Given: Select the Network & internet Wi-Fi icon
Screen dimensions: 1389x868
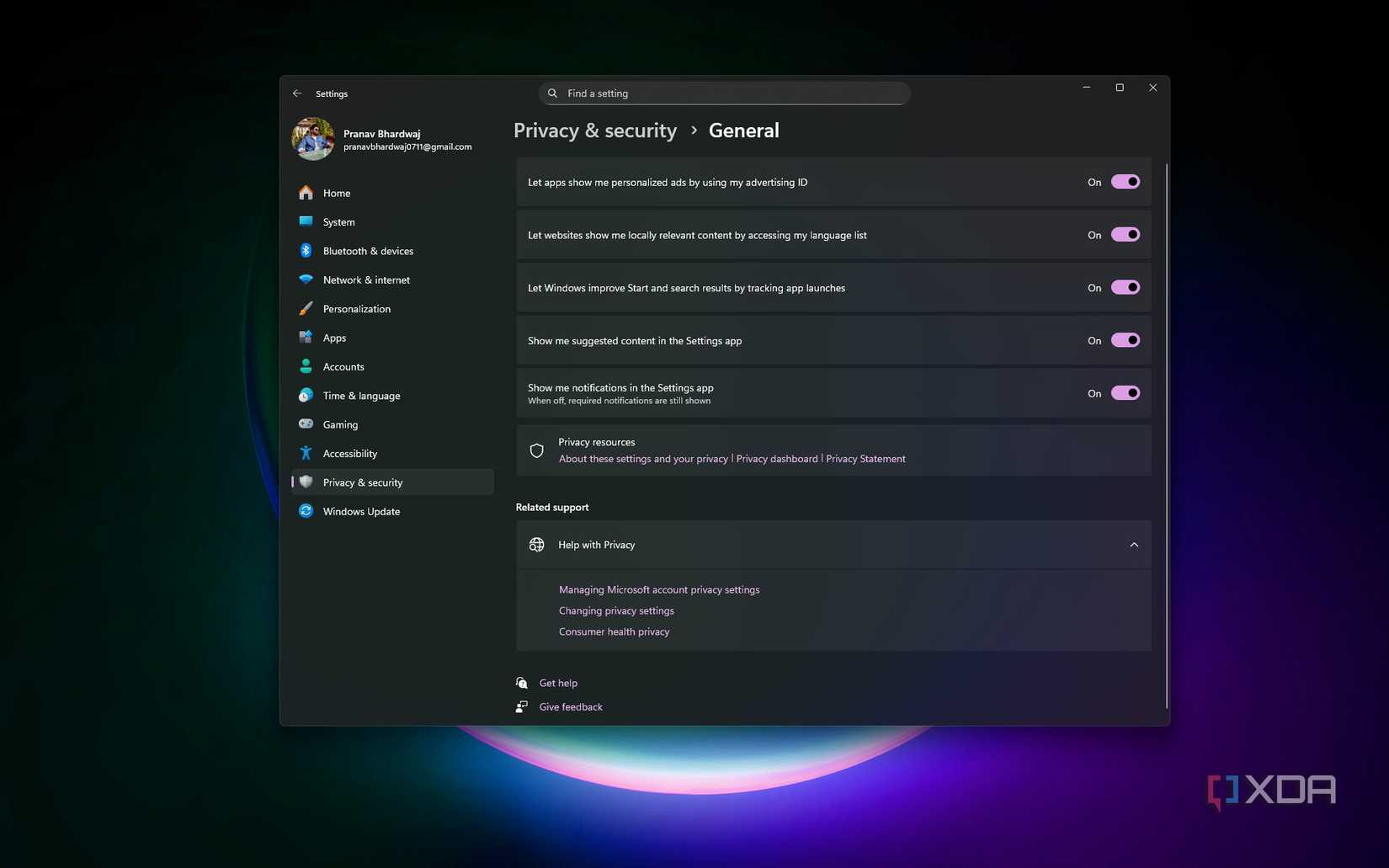Looking at the screenshot, I should [306, 280].
